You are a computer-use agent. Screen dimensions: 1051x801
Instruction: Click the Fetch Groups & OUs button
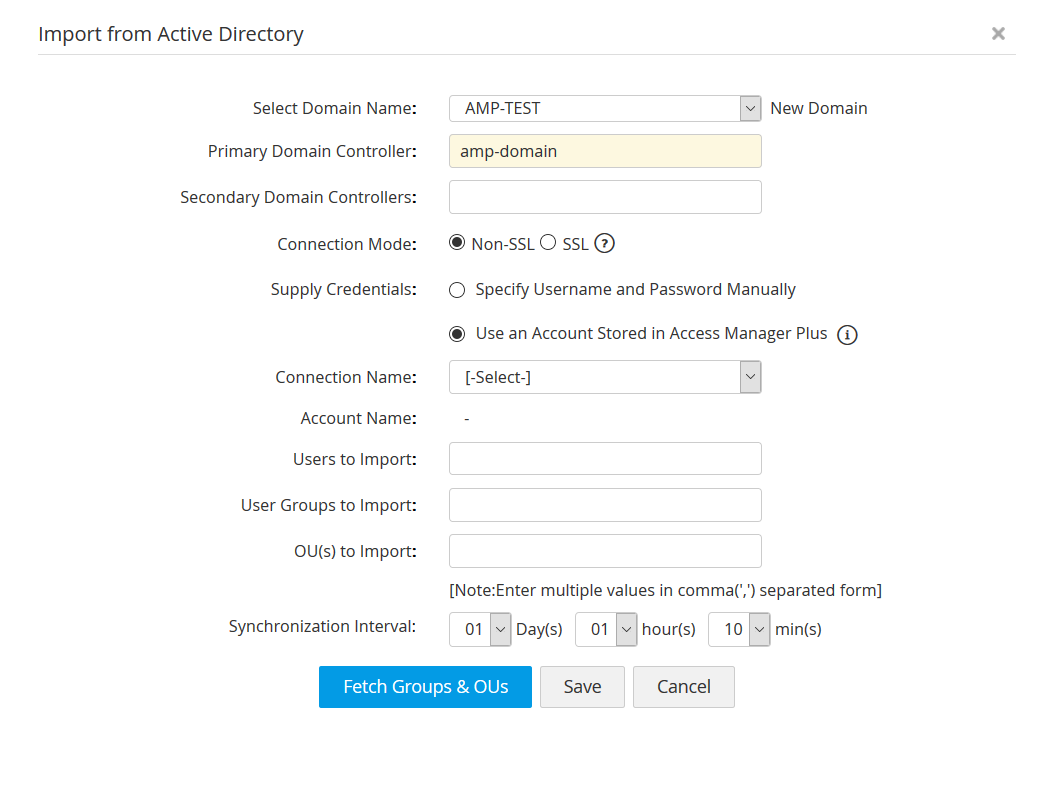coord(425,687)
